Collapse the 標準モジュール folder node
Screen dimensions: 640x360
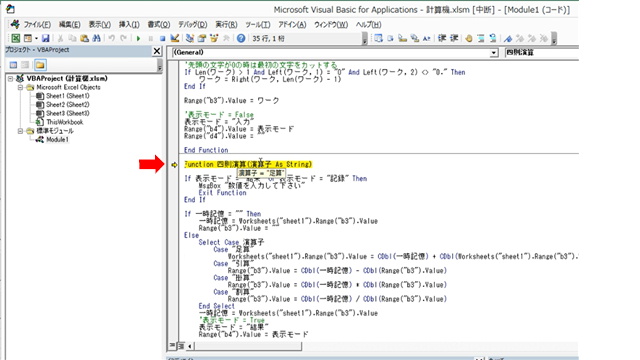point(20,131)
